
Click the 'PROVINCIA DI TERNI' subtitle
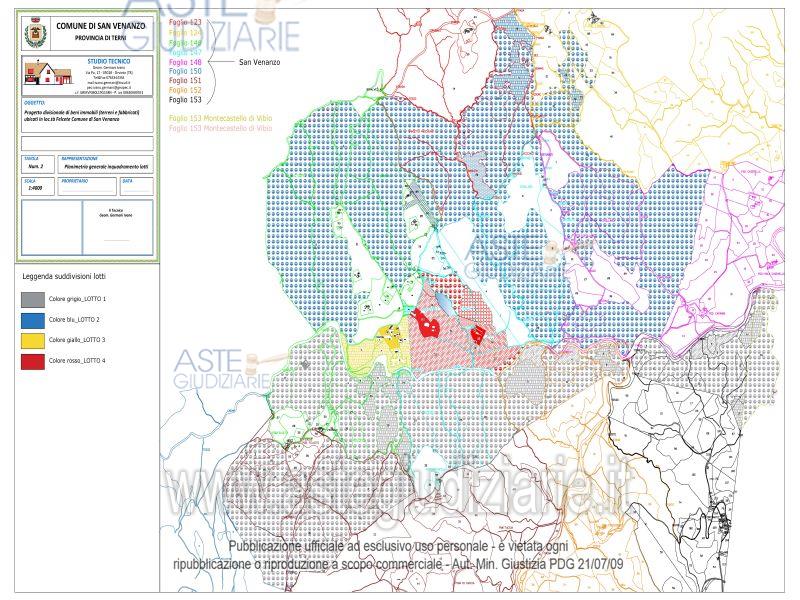(101, 38)
